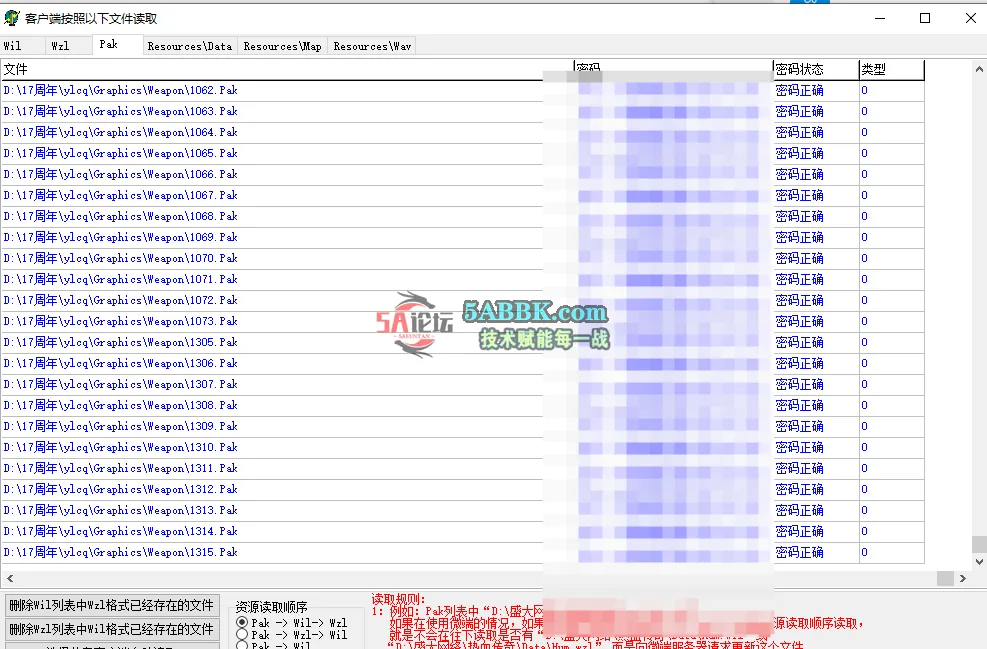Screen dimensions: 987x649
Task: Select row Weapon\1072.Pak
Action: click(x=463, y=300)
